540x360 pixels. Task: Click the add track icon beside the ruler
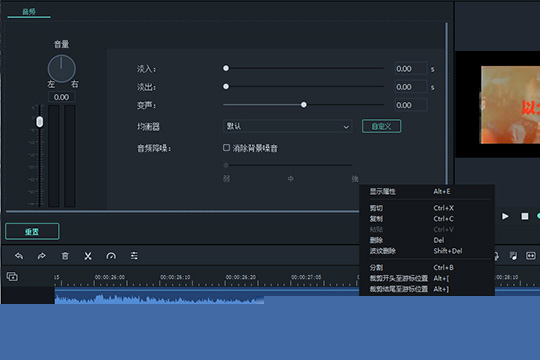click(12, 276)
